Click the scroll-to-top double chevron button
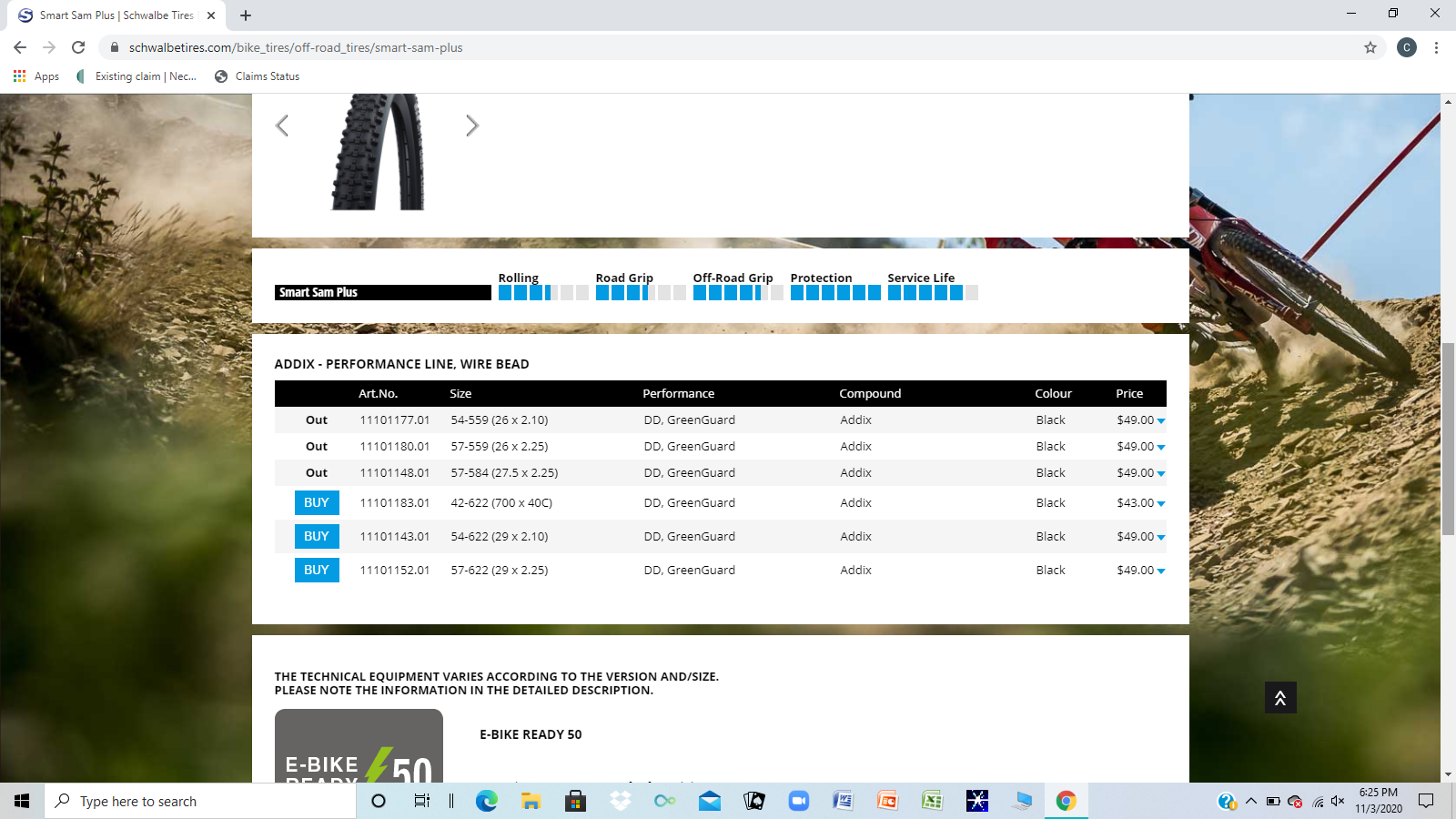The width and height of the screenshot is (1456, 819). click(x=1279, y=698)
